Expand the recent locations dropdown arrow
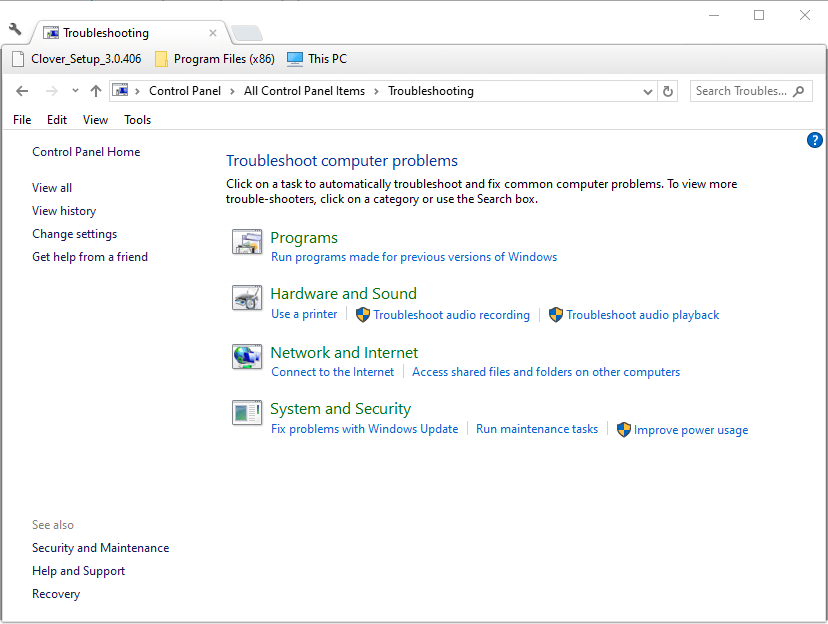Viewport: 828px width, 624px height. tap(75, 91)
